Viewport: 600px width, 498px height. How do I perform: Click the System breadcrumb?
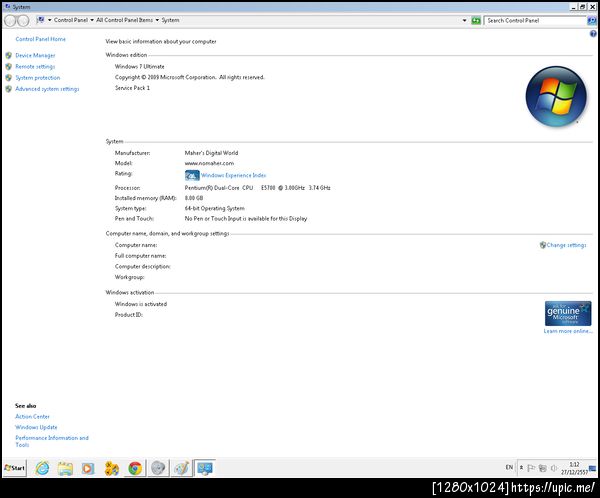pos(170,20)
